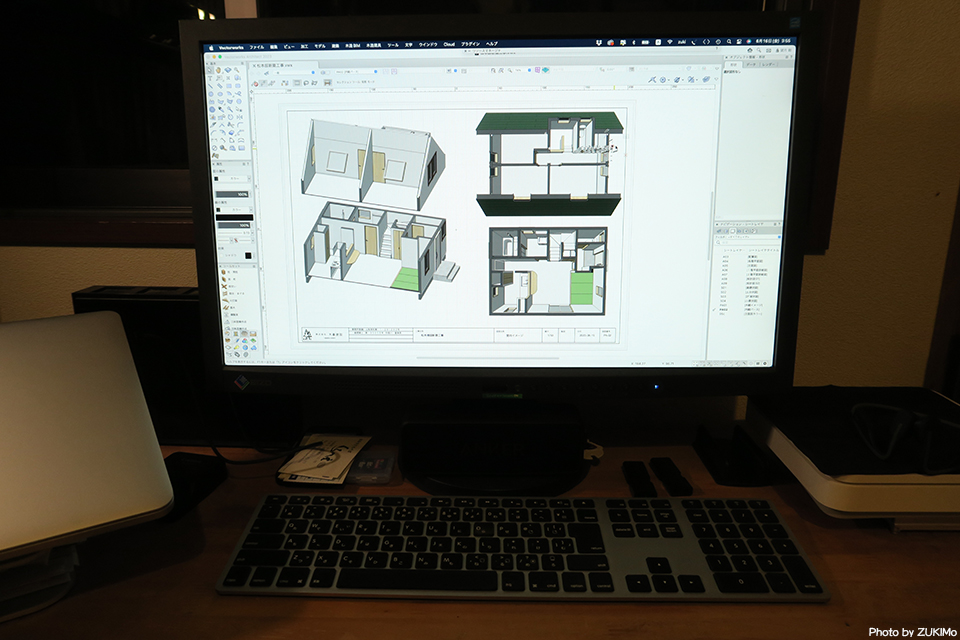Select the Oval tool

click(x=220, y=95)
